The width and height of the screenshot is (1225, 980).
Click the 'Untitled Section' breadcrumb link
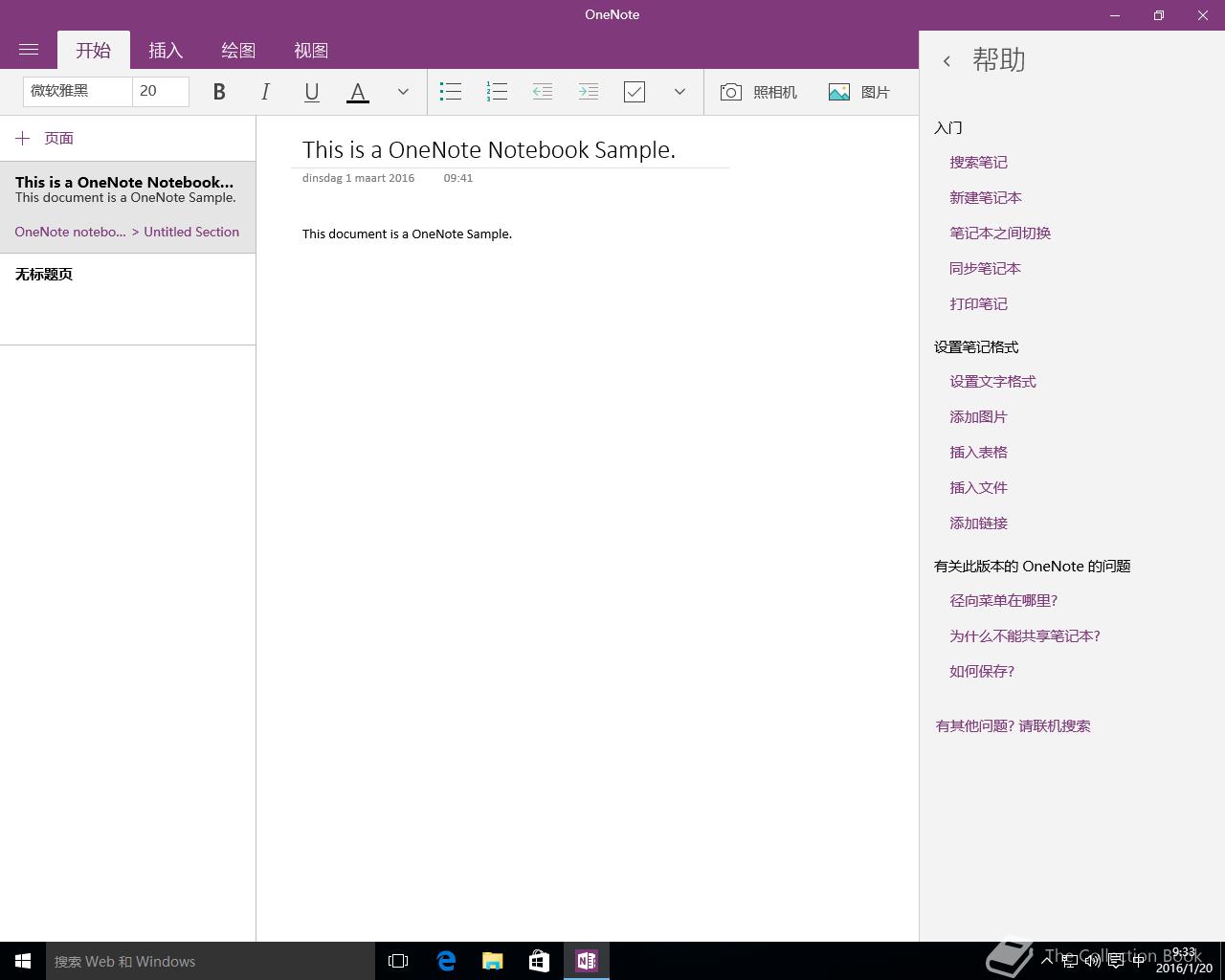point(191,232)
